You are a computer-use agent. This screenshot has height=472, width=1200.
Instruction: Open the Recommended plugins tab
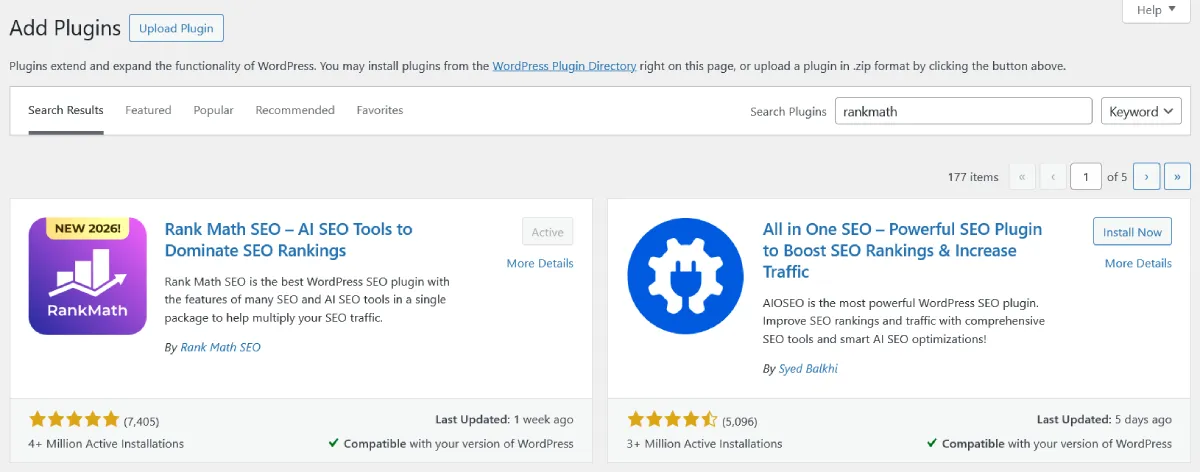click(295, 110)
